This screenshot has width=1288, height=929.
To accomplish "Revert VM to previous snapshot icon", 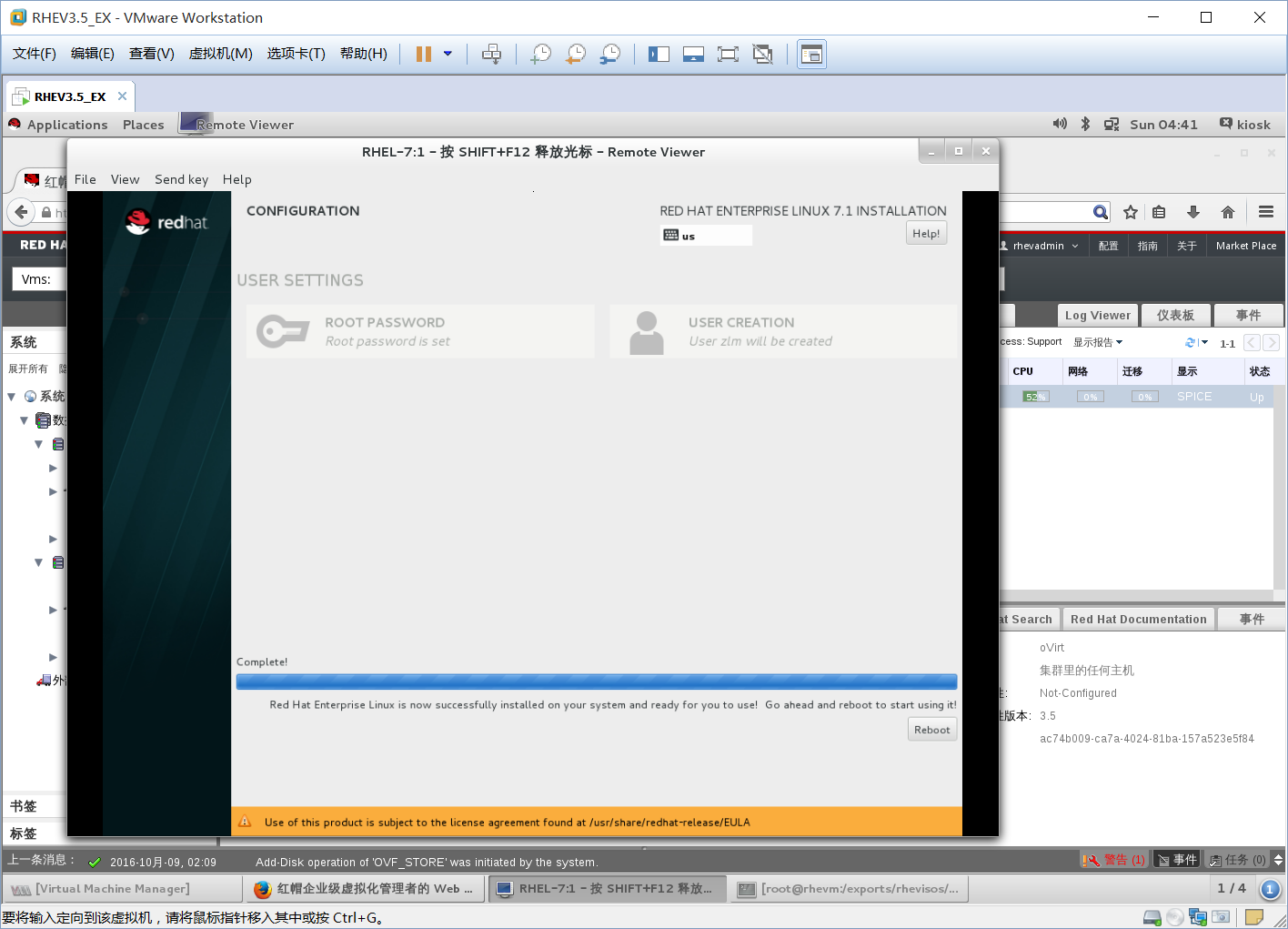I will point(576,54).
